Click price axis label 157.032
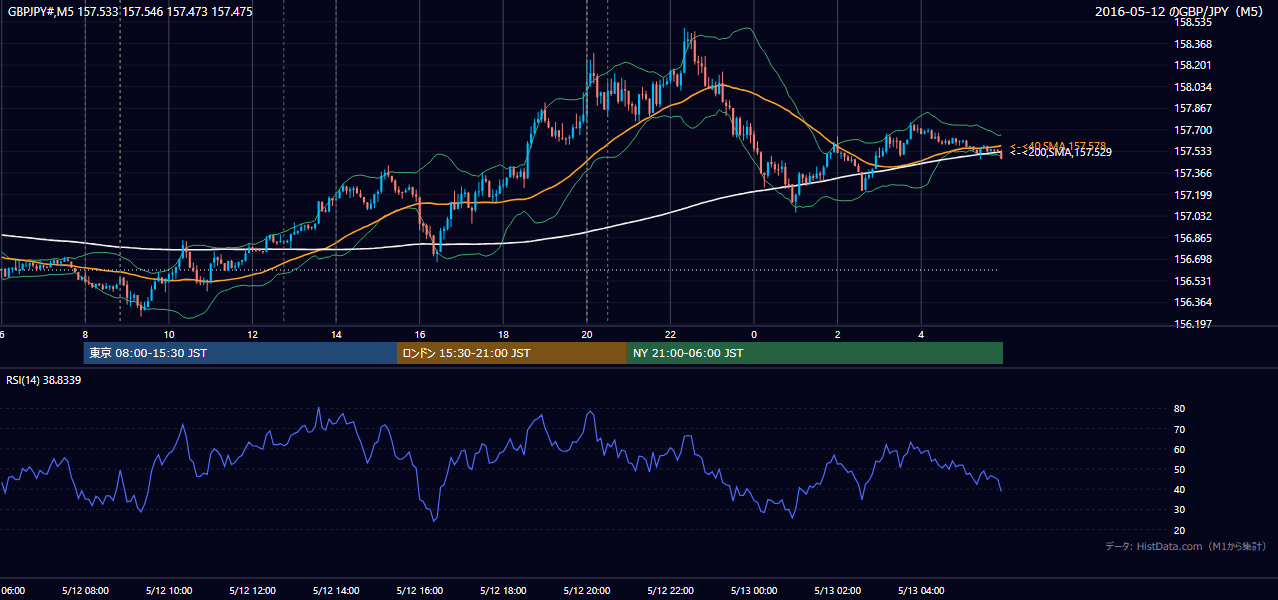This screenshot has width=1278, height=600. [x=1193, y=216]
